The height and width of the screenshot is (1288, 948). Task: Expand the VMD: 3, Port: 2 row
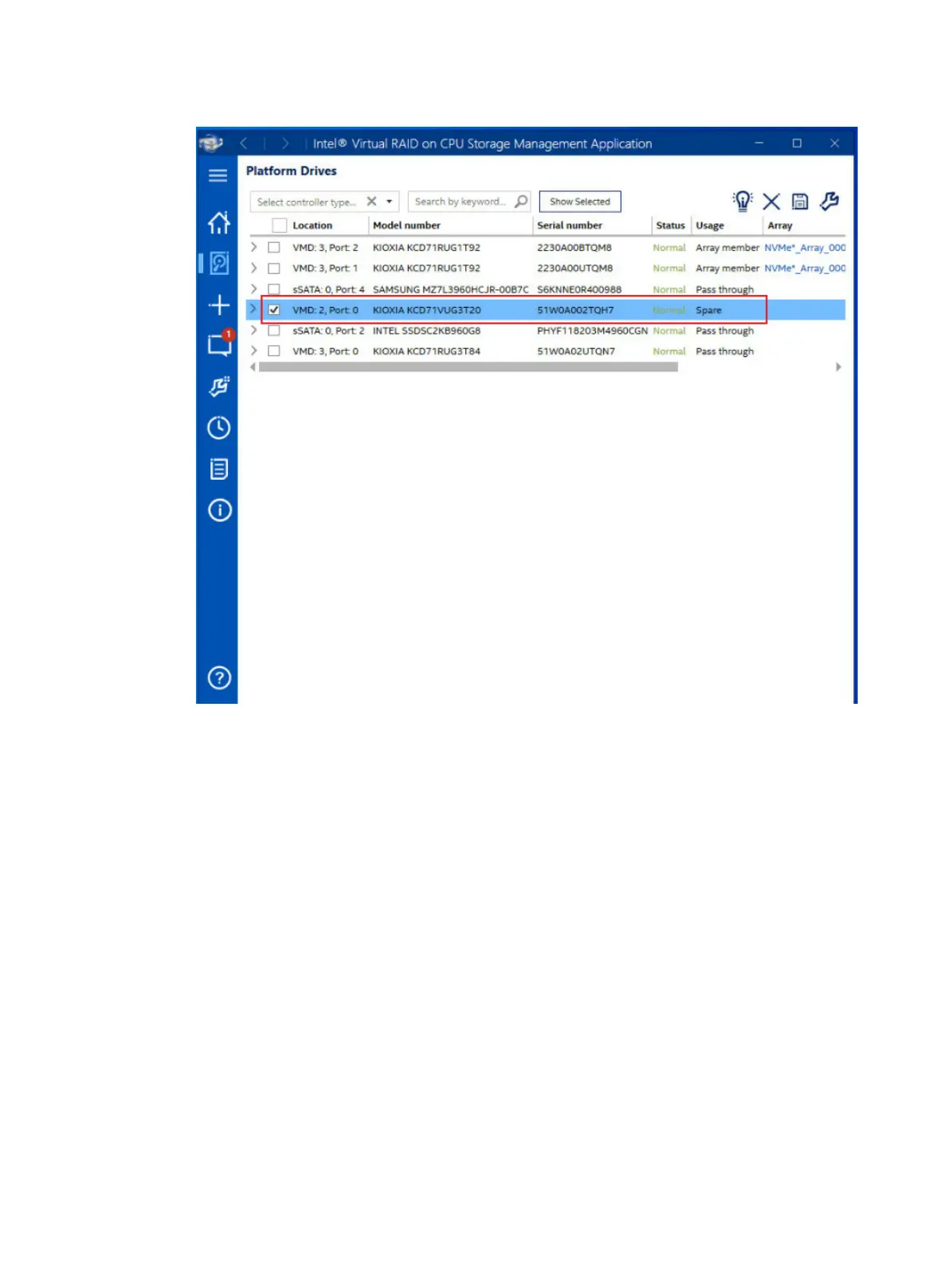254,247
